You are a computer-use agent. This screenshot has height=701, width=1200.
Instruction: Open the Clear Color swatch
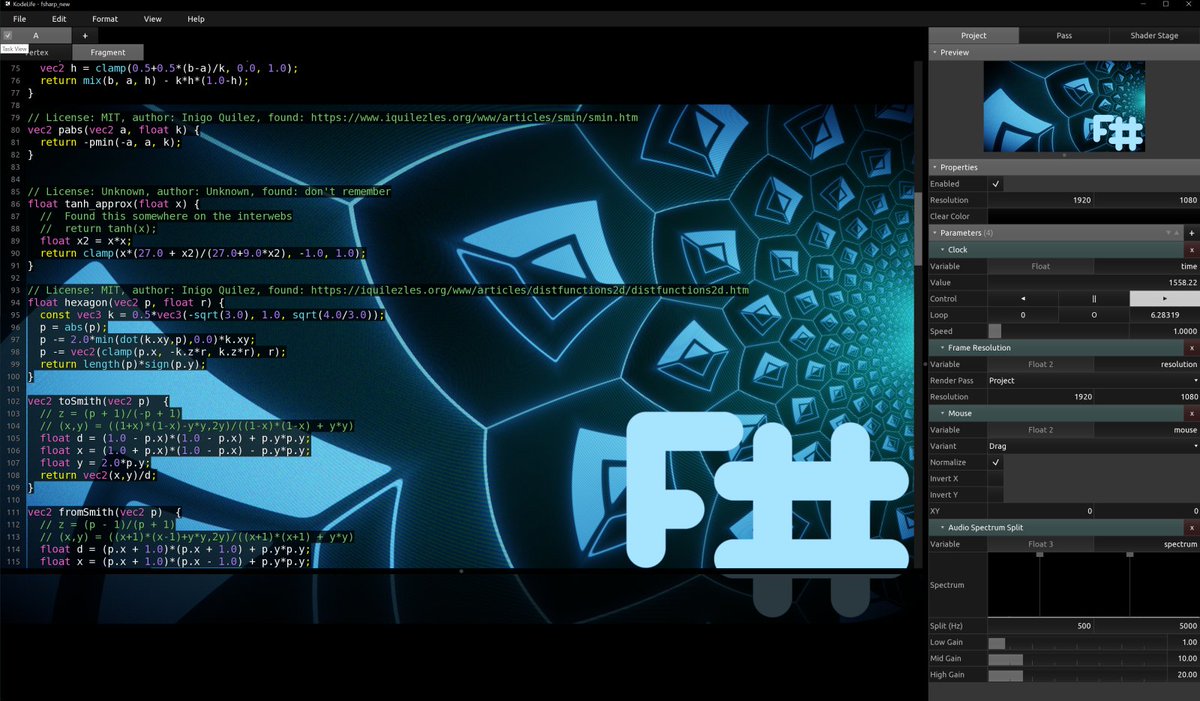(1093, 216)
